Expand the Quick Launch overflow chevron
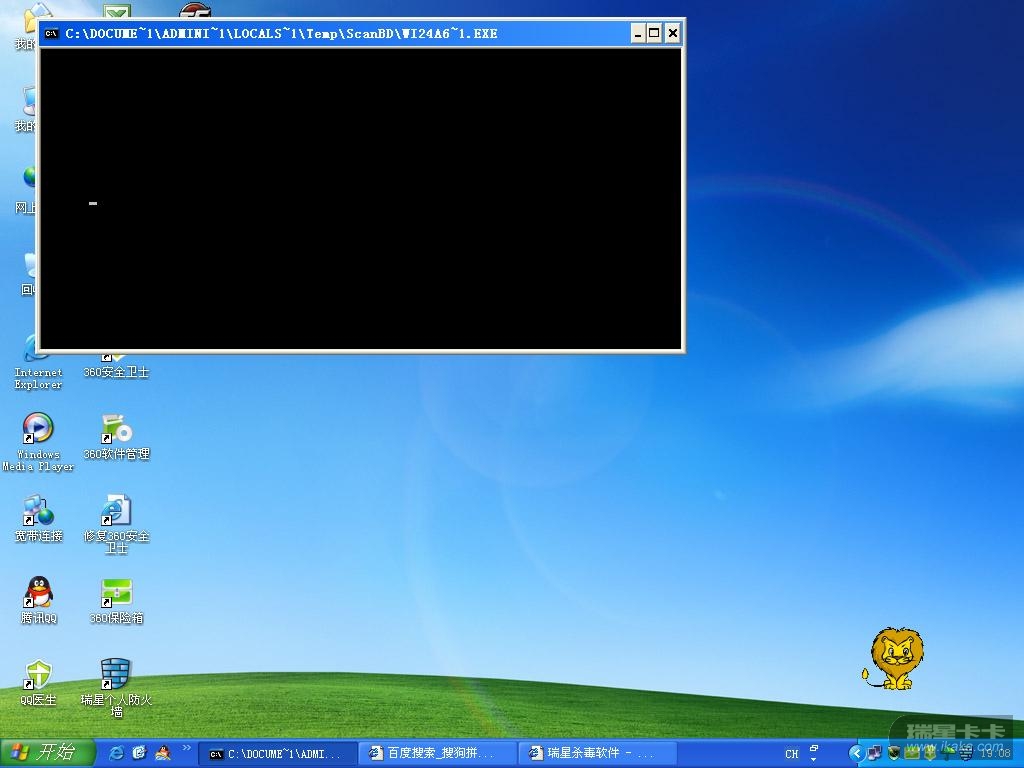The width and height of the screenshot is (1024, 768). click(186, 748)
